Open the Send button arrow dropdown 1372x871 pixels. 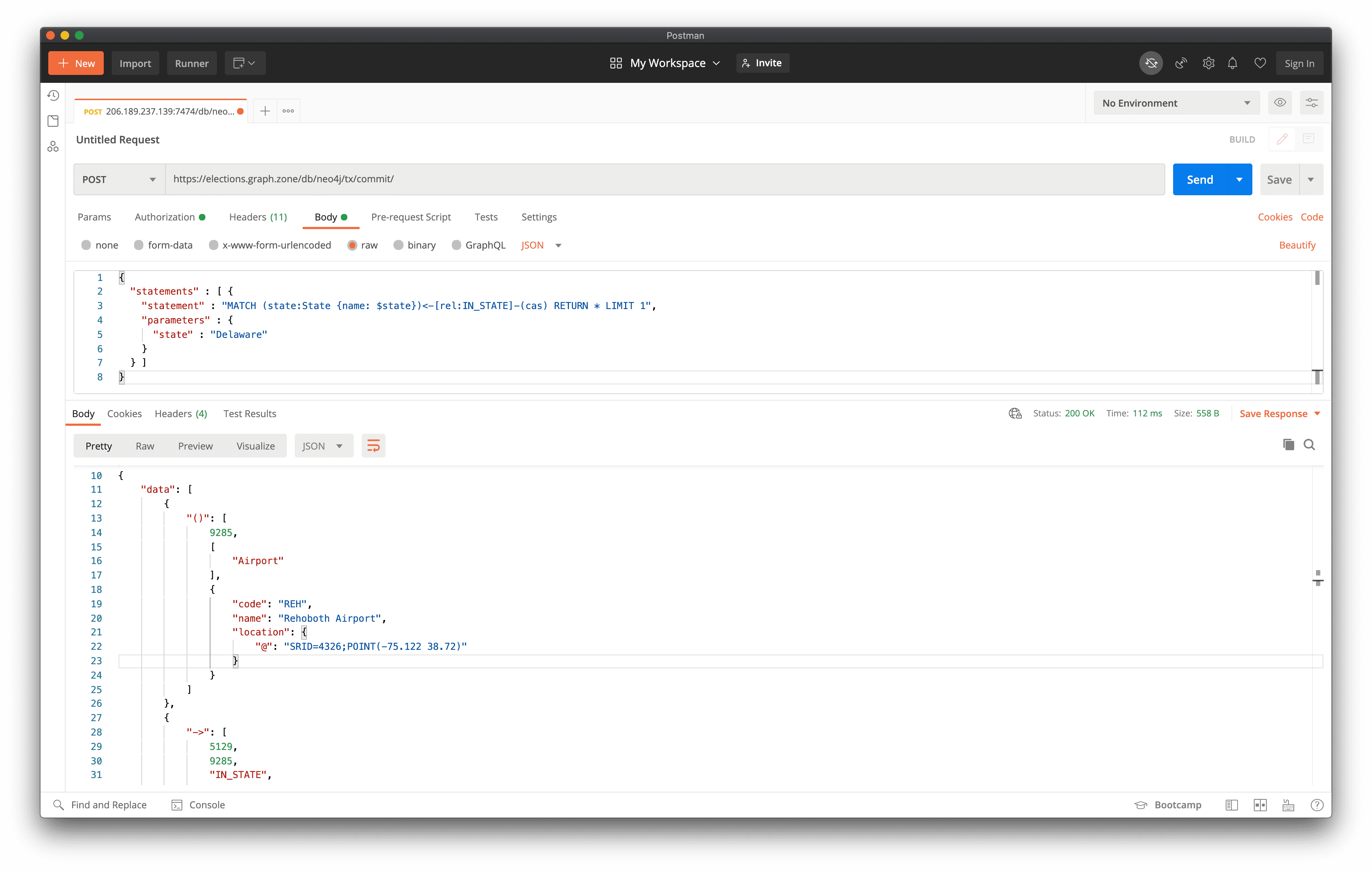pos(1239,179)
